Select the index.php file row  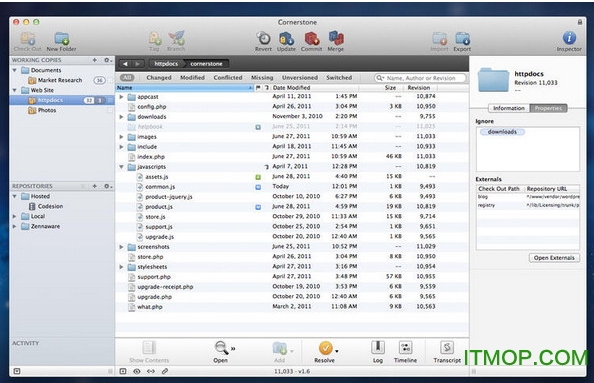click(292, 156)
